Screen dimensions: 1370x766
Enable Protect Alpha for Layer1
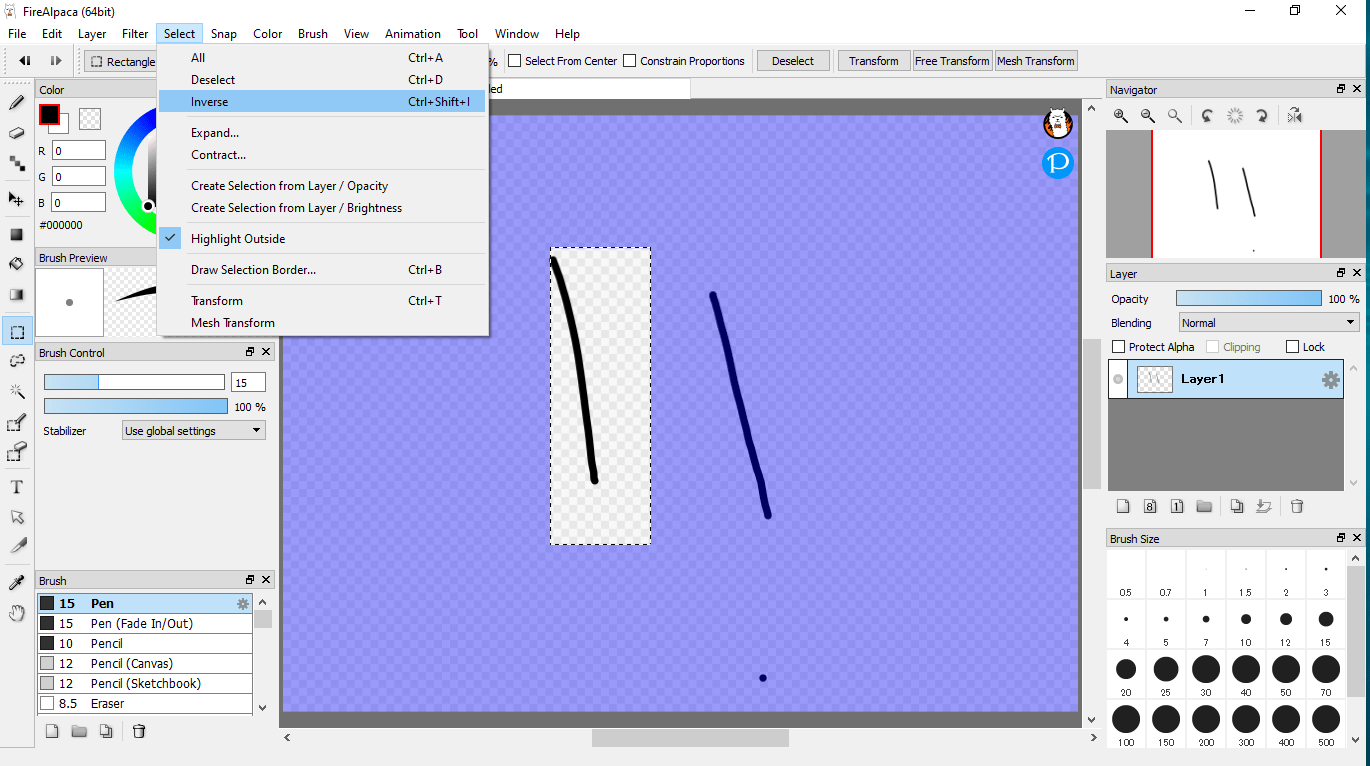[x=1117, y=346]
